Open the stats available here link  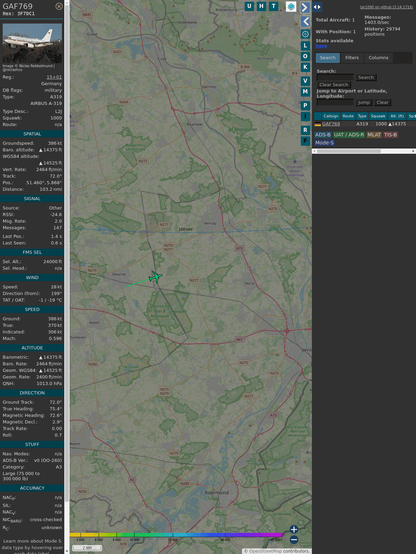tap(321, 46)
